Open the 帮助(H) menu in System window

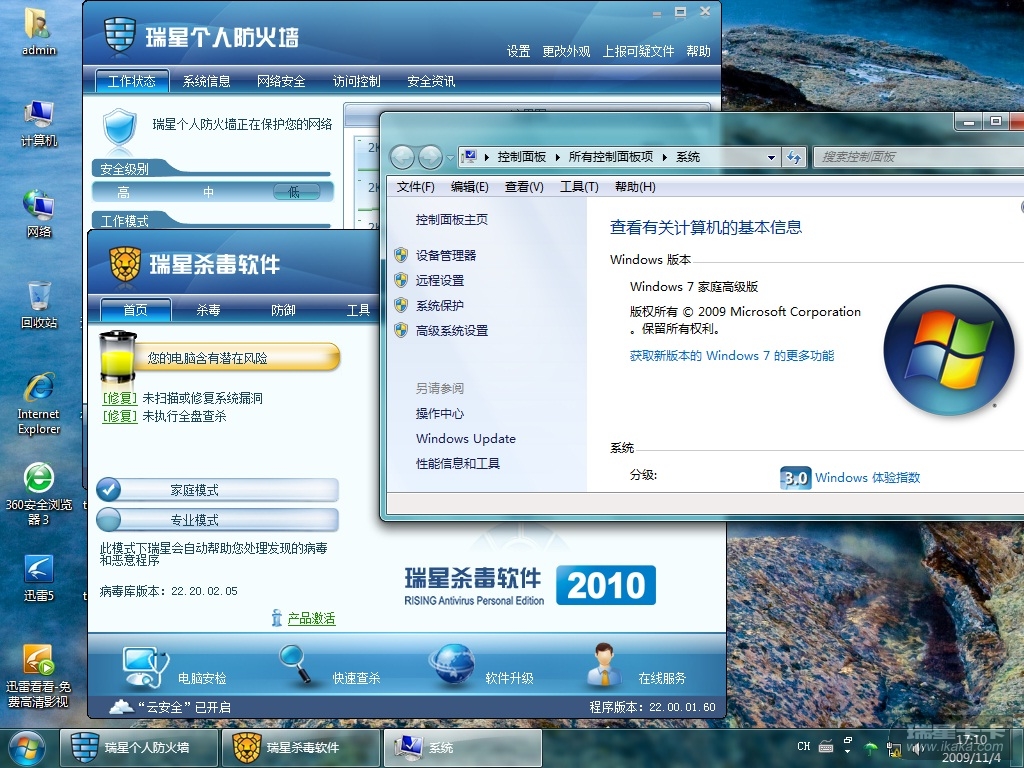point(635,187)
